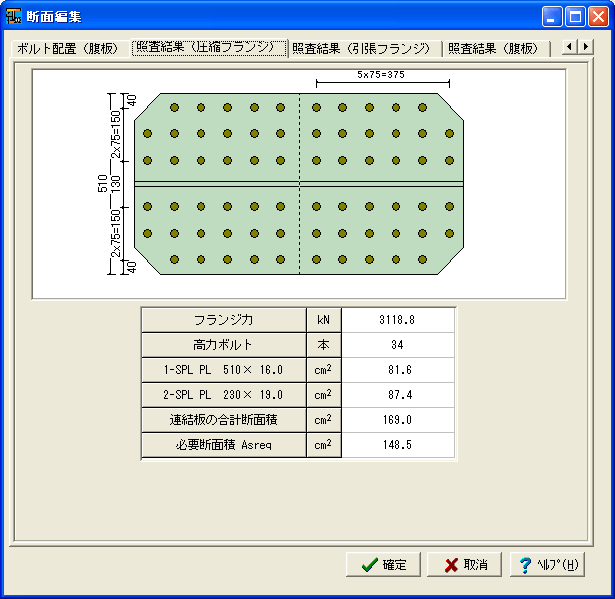The height and width of the screenshot is (599, 615).
Task: Click the 連結板の合計断面積 label
Action: click(x=224, y=420)
